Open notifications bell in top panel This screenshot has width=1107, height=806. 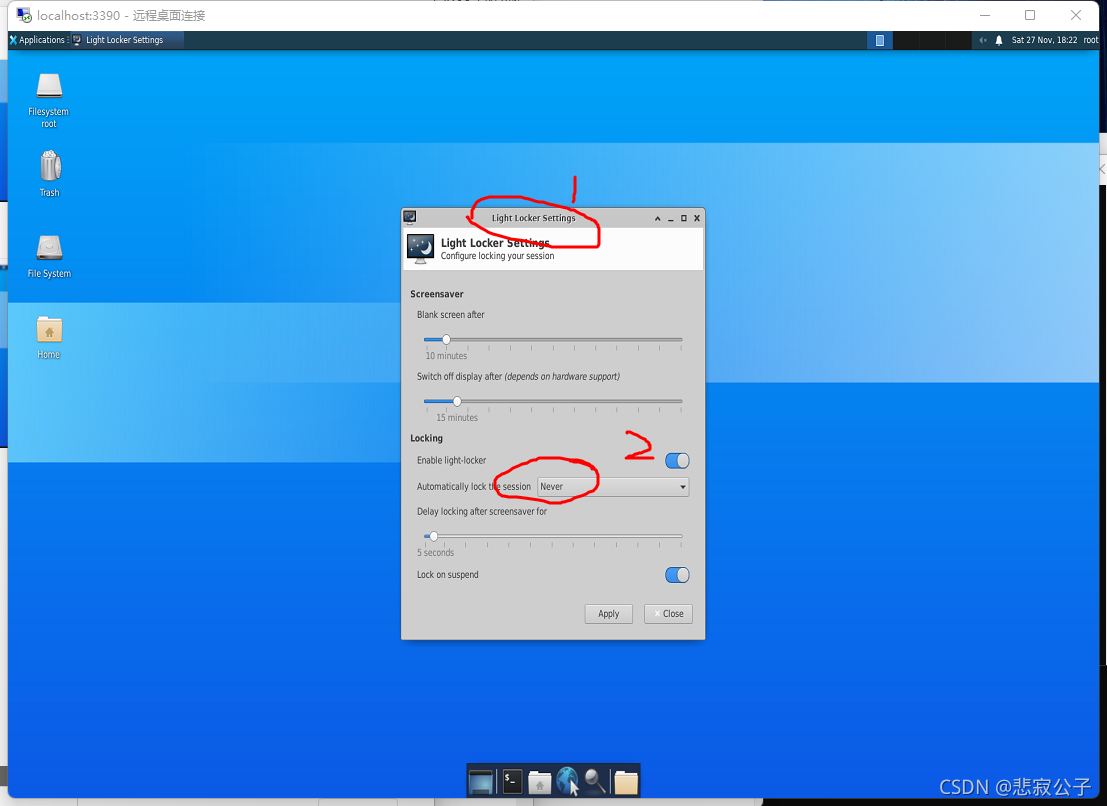pyautogui.click(x=998, y=40)
